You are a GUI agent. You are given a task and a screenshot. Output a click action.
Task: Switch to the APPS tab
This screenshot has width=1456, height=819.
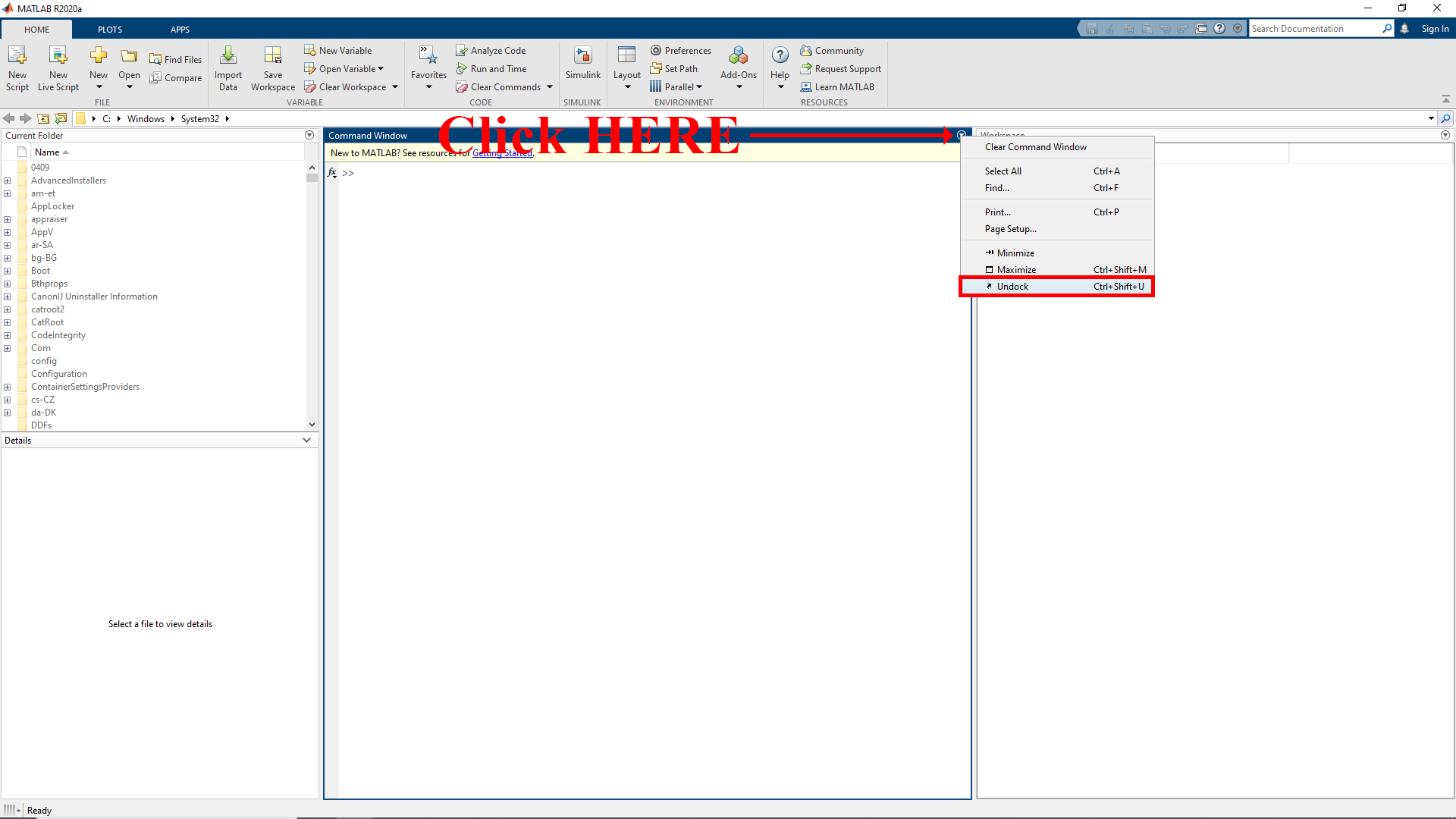click(x=180, y=29)
